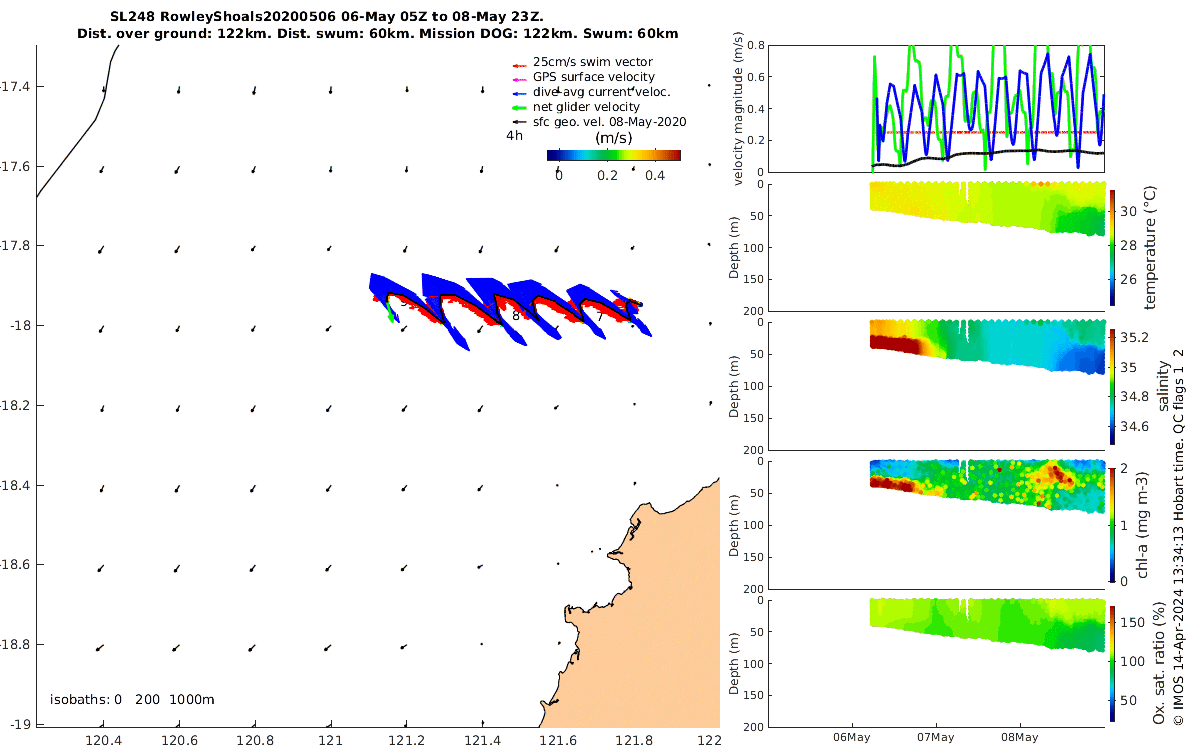This screenshot has height=750, width=1200.
Task: Click the black sfc geo. vel. legend arrow
Action: (x=519, y=122)
